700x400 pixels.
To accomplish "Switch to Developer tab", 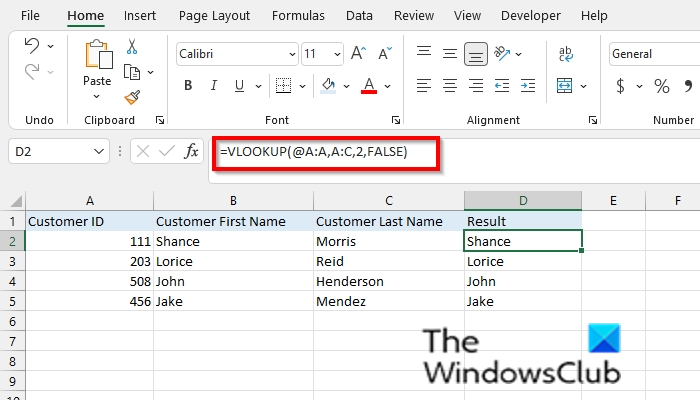I will 530,16.
